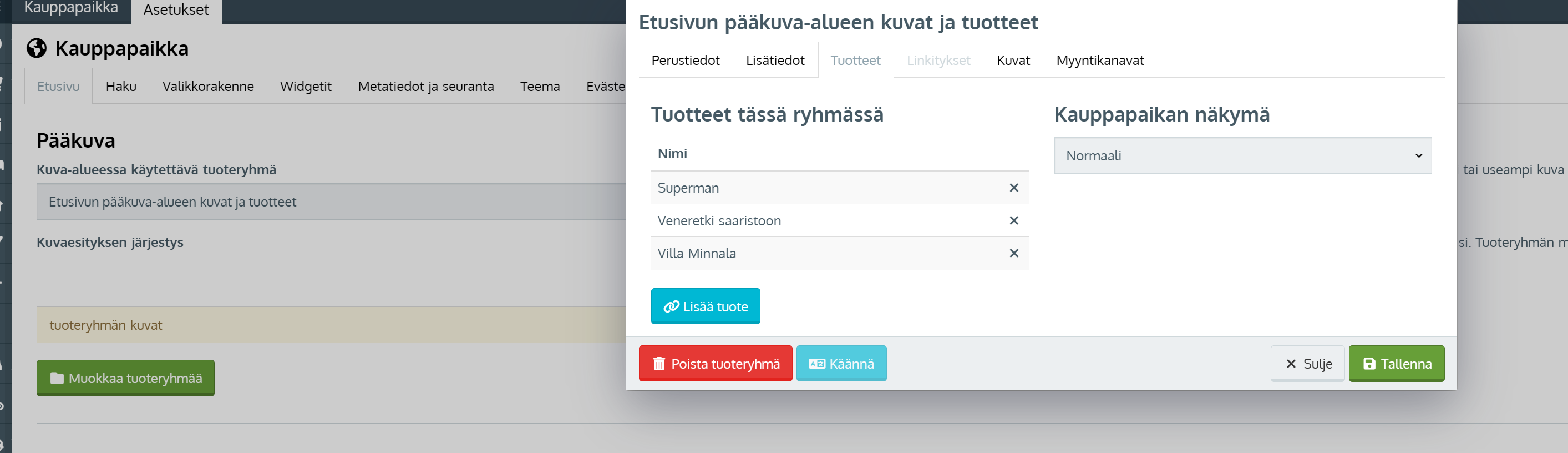Switch to the Valikkorakenne tab

(207, 87)
